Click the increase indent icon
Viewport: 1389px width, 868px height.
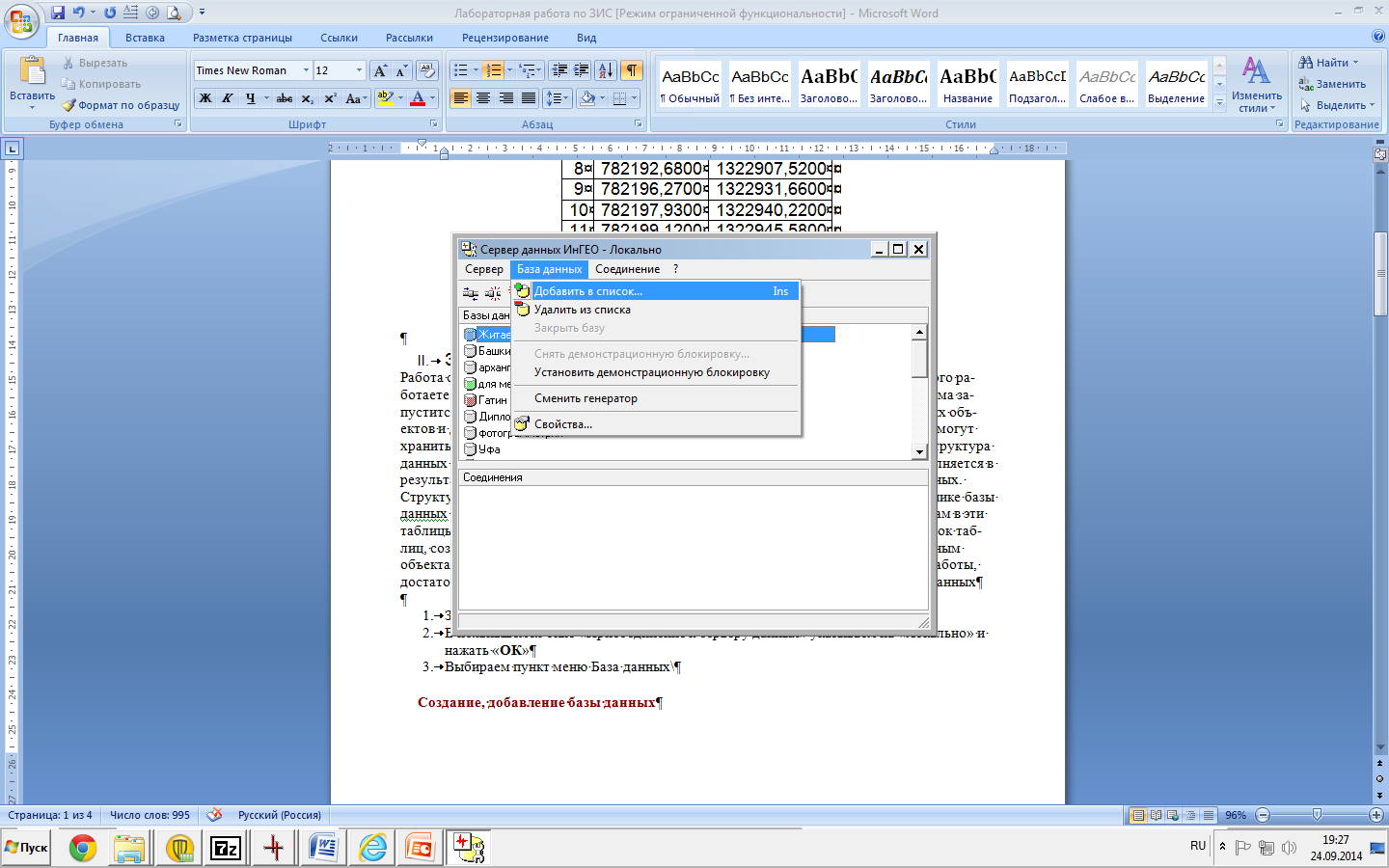[581, 70]
